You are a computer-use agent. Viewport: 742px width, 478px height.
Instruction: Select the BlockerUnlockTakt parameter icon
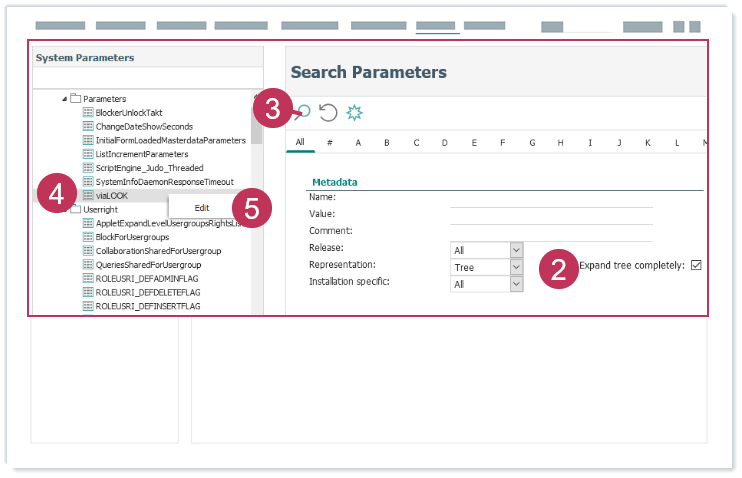point(88,113)
